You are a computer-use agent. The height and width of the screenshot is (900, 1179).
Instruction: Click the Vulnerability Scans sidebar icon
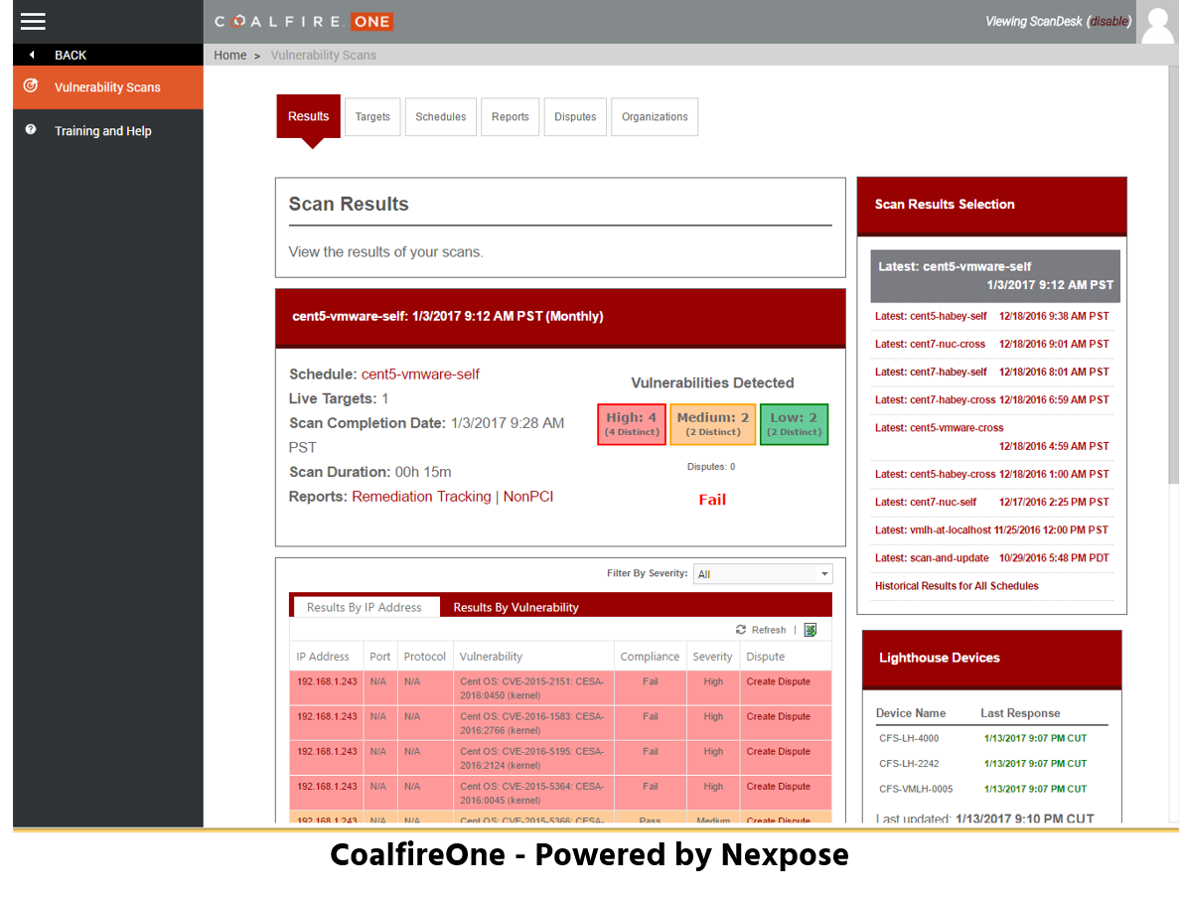31,87
